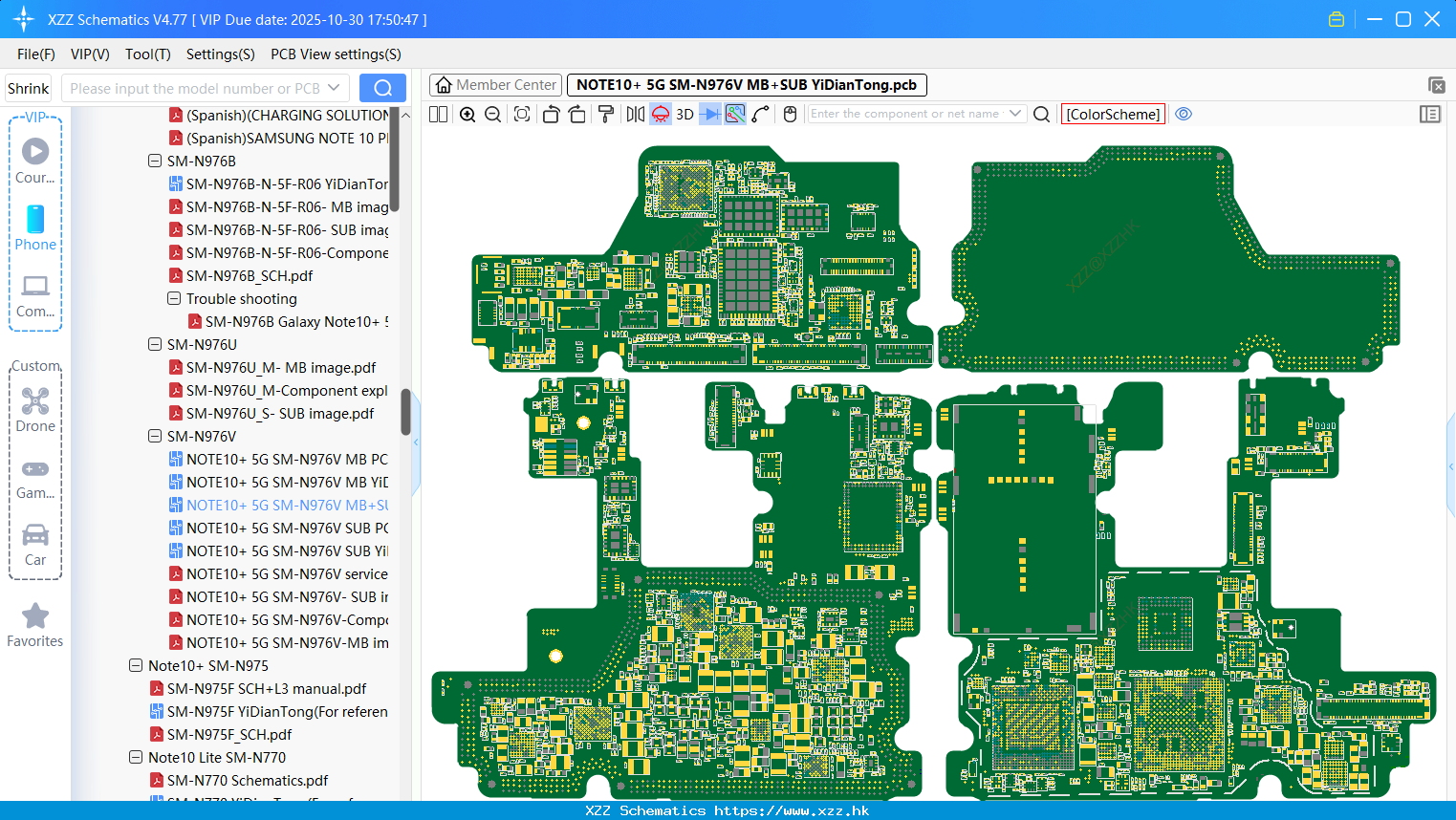
Task: Collapse the SM-N976U tree node
Action: 155,345
